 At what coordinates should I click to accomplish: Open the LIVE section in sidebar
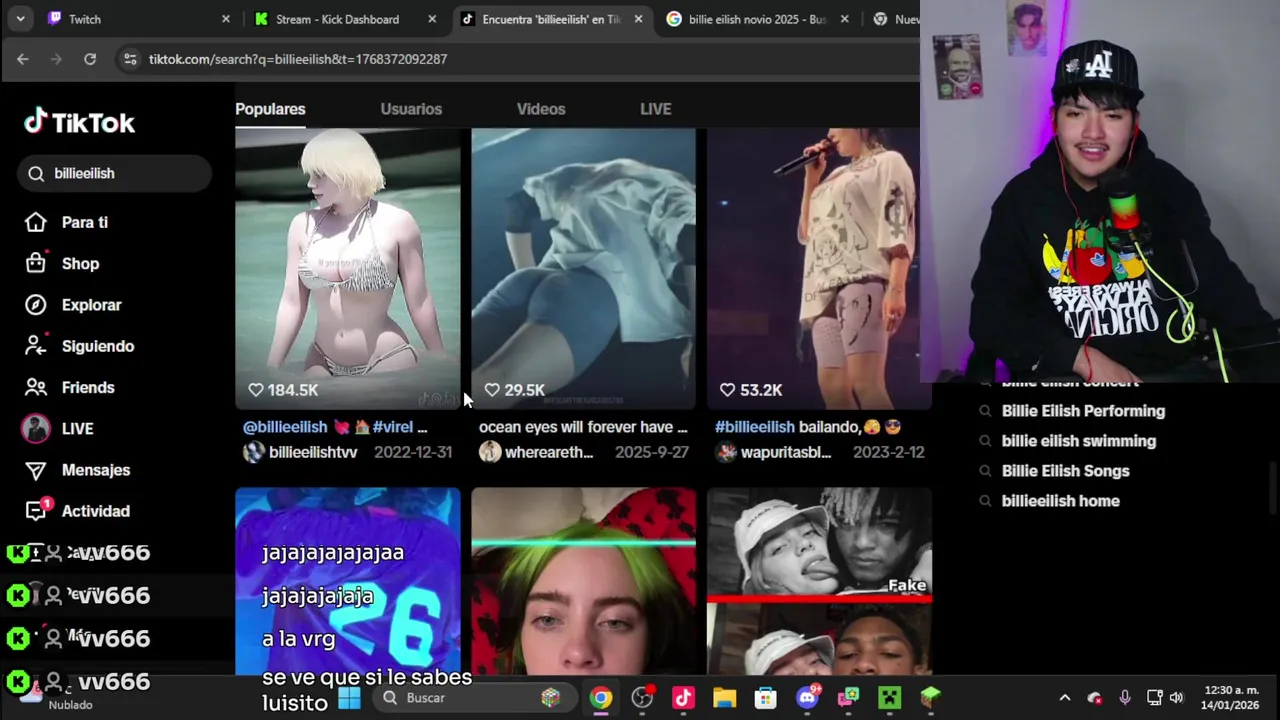click(58, 428)
